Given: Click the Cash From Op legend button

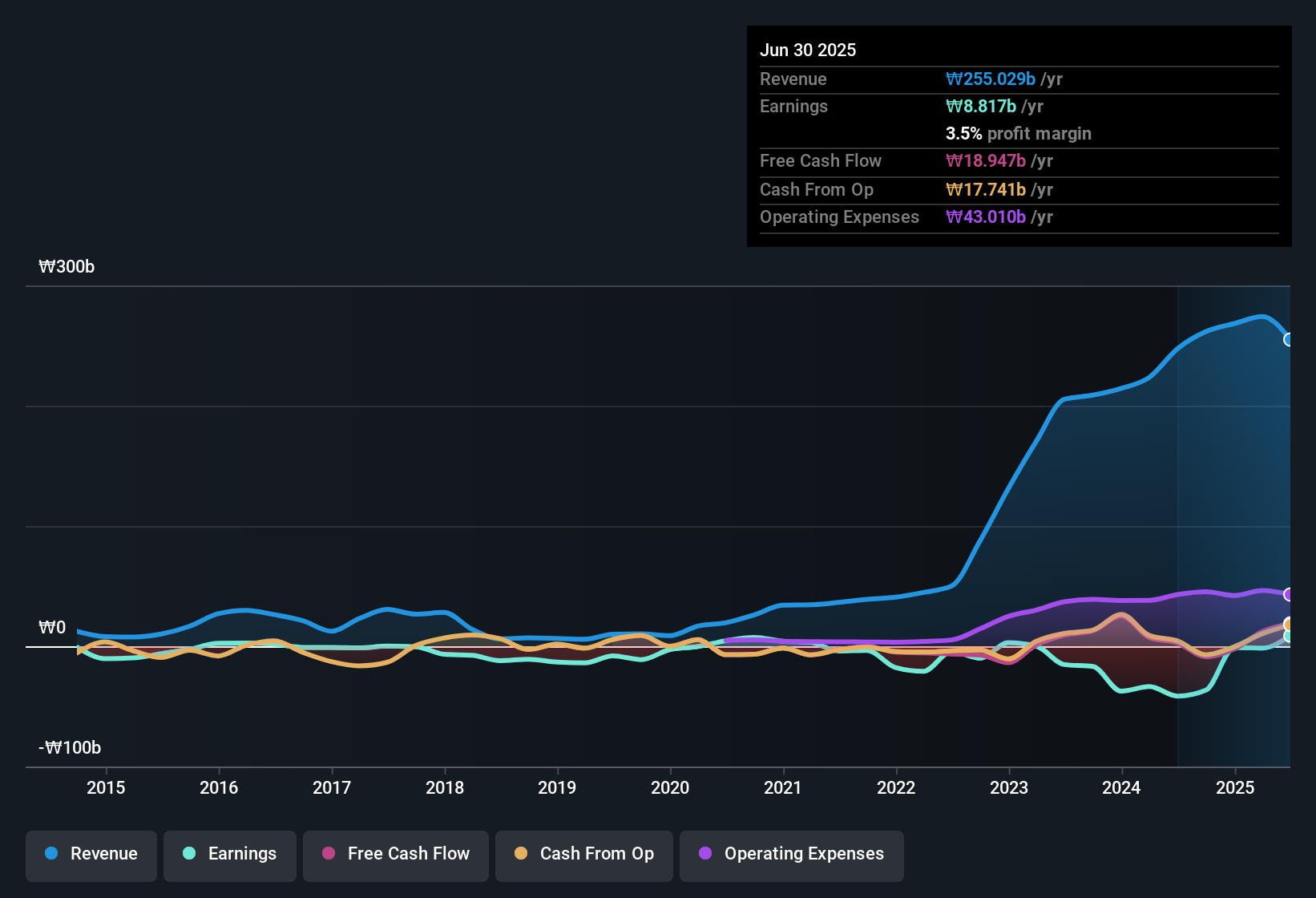Looking at the screenshot, I should (583, 854).
